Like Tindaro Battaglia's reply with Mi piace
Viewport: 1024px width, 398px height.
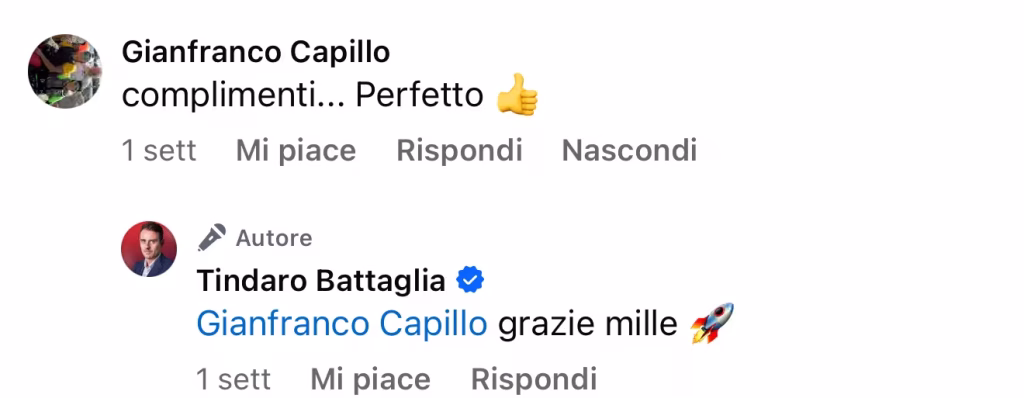click(x=370, y=379)
